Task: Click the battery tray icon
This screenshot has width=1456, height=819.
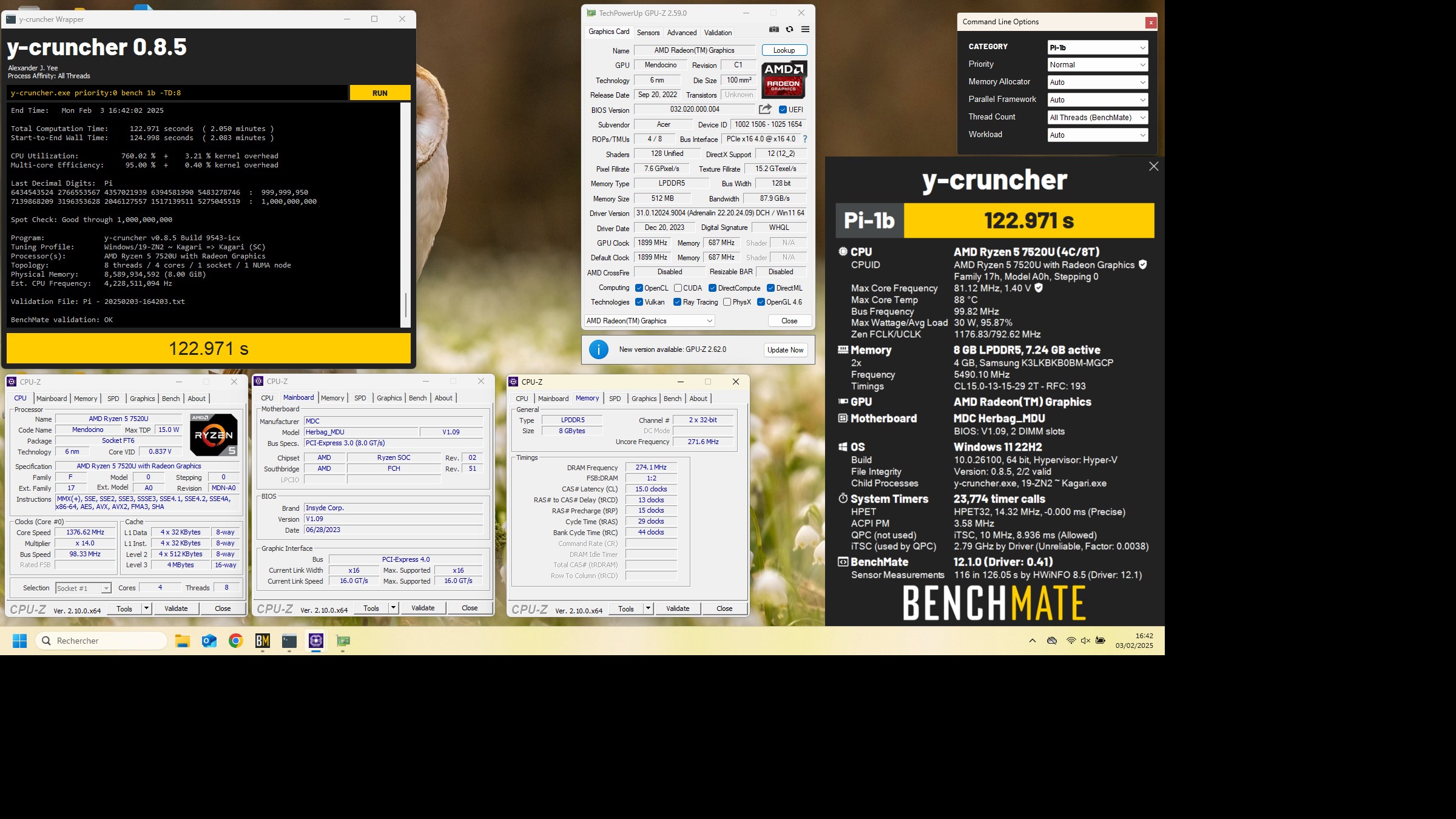Action: [x=1100, y=641]
